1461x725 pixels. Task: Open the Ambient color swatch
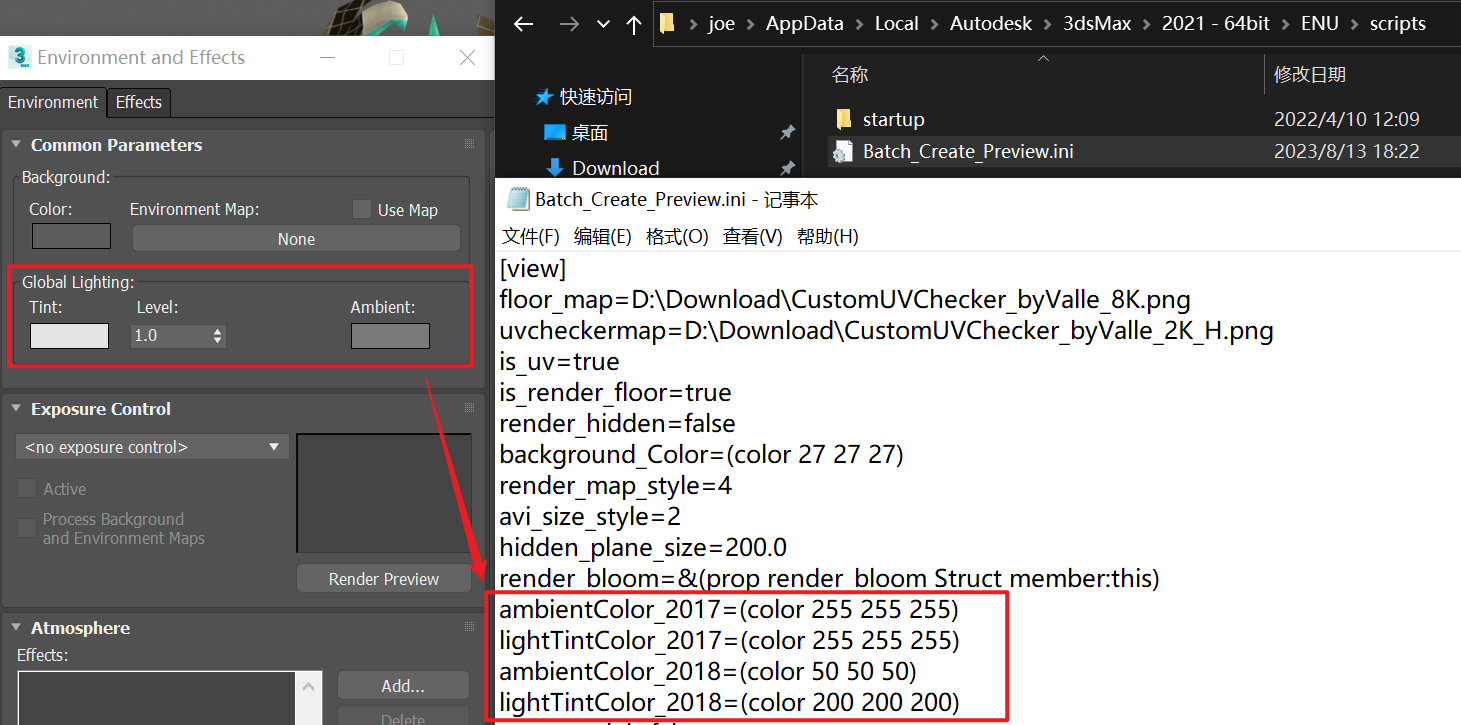pos(390,336)
